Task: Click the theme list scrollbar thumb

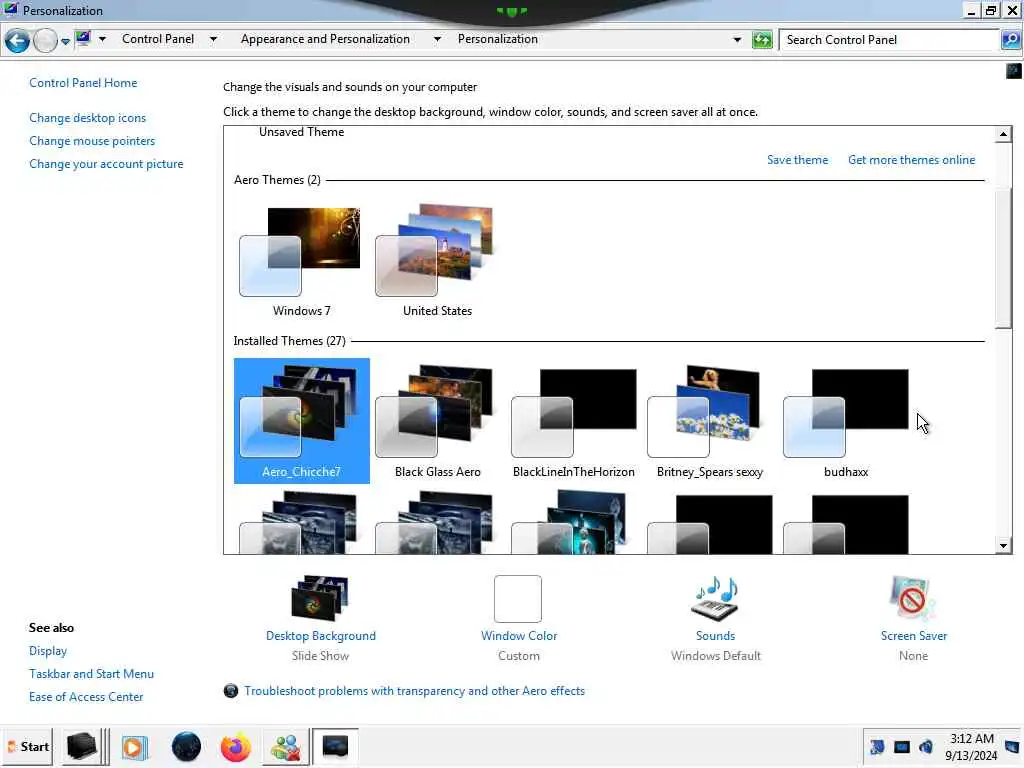Action: [1003, 258]
